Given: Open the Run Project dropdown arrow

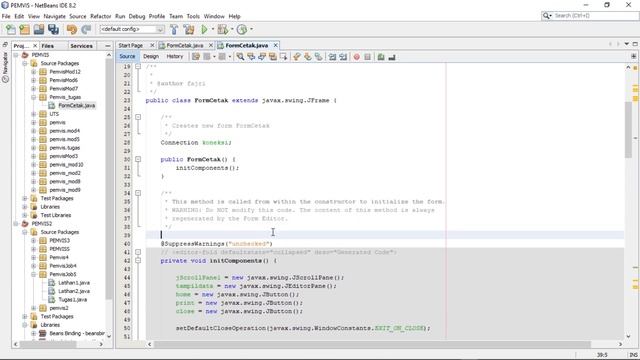Looking at the screenshot, I should click(212, 29).
